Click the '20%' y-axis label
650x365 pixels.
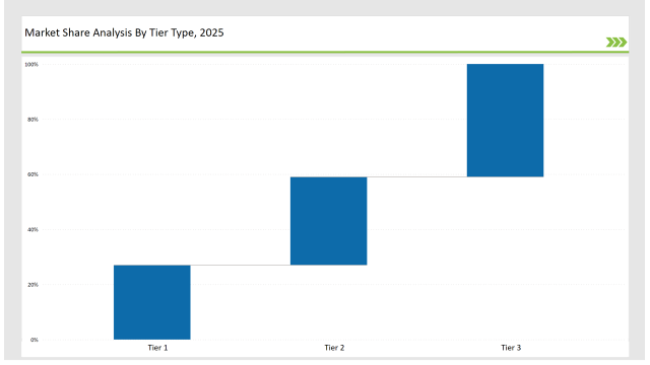tap(33, 285)
